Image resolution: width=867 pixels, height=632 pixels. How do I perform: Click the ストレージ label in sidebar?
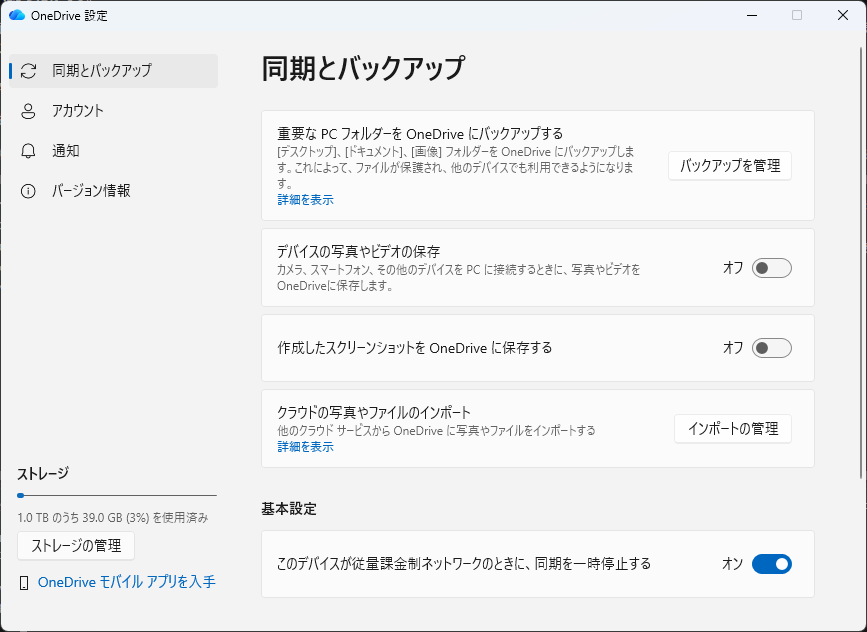43,474
